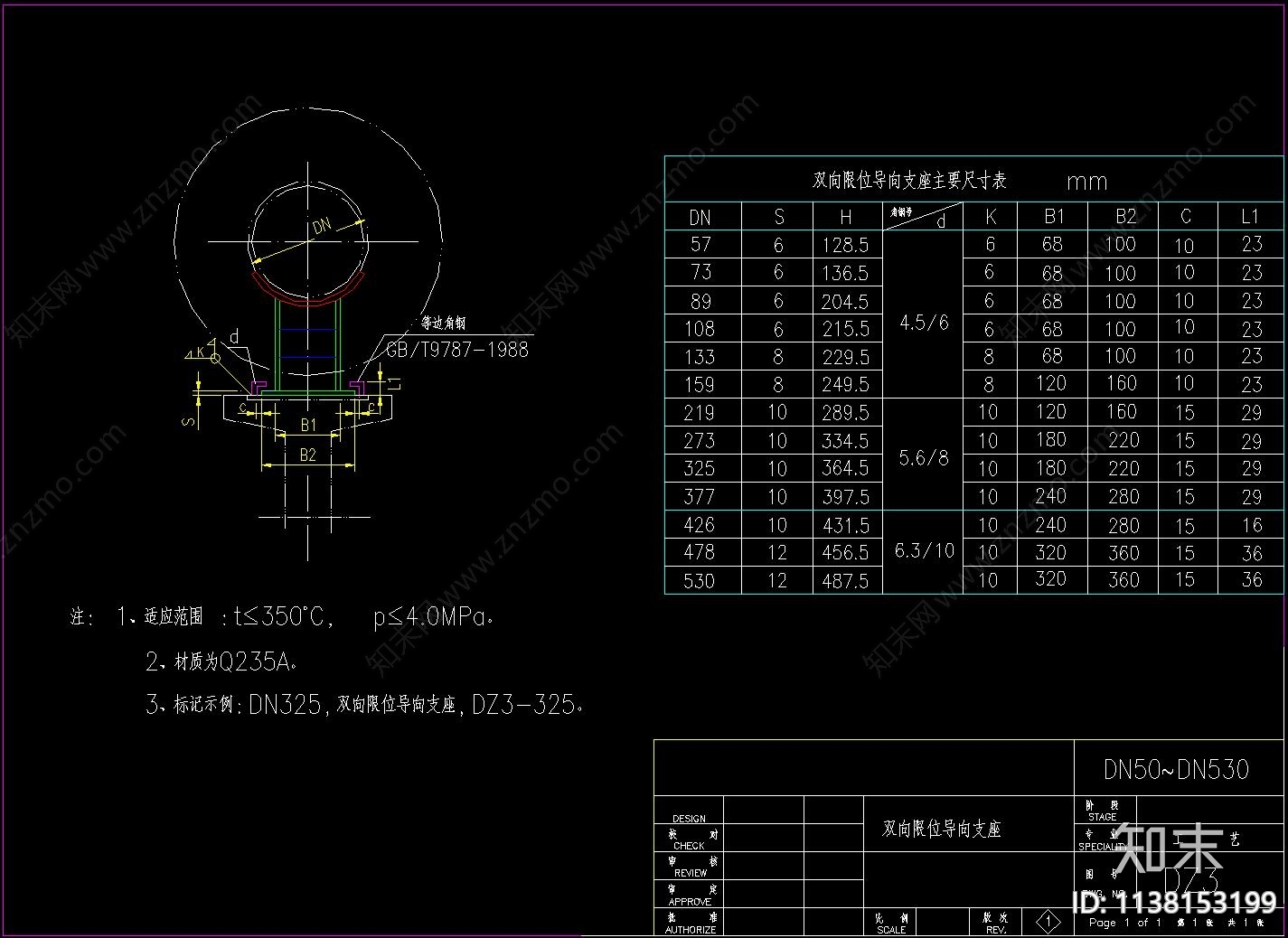Click H value 431.5
1288x938 pixels.
point(845,525)
